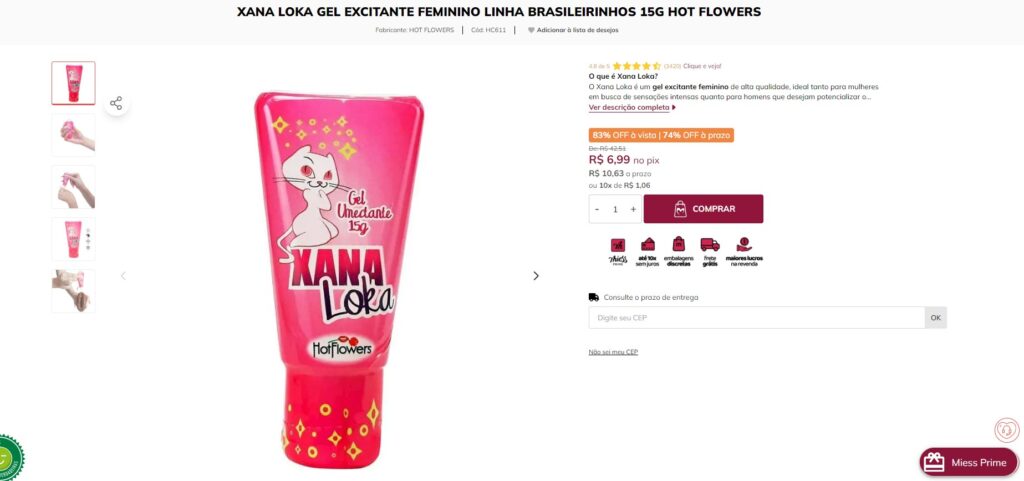
Task: Expand 'Ver descrição completa' description
Action: pos(632,108)
